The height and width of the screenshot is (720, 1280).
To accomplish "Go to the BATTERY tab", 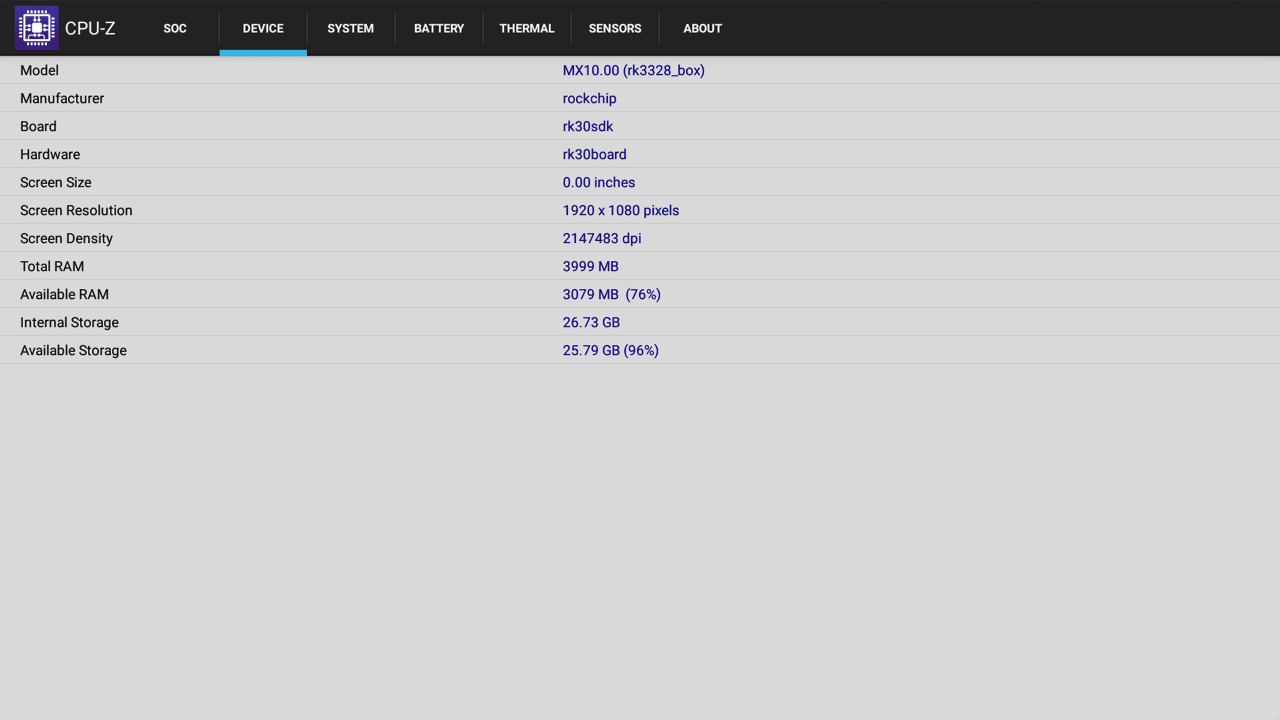I will (x=439, y=28).
